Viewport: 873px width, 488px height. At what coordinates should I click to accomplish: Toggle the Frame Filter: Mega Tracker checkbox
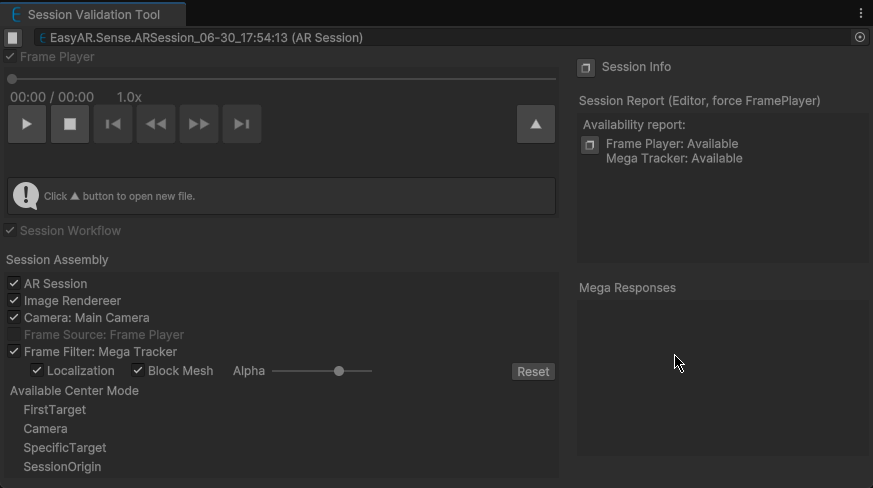pyautogui.click(x=14, y=352)
